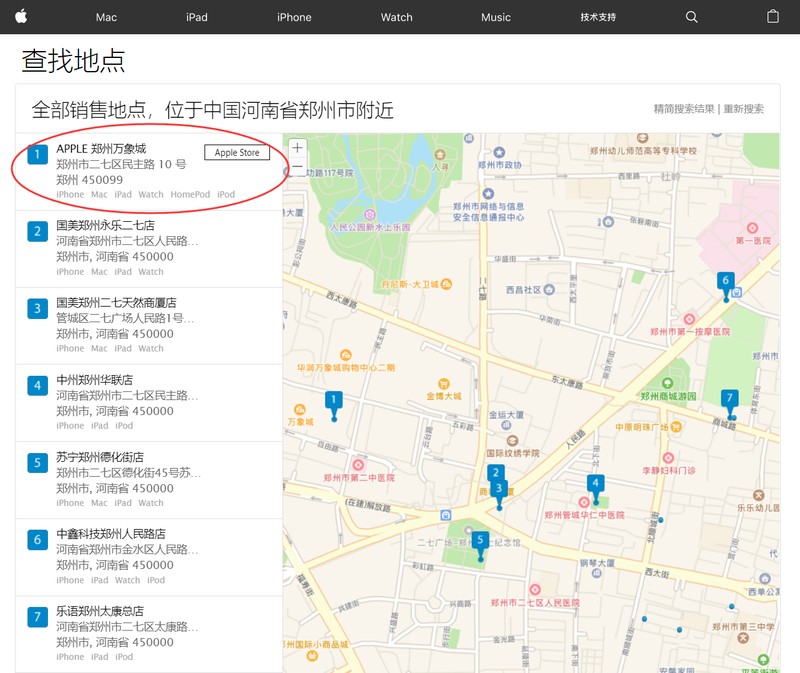Open the Mac menu

click(x=106, y=17)
